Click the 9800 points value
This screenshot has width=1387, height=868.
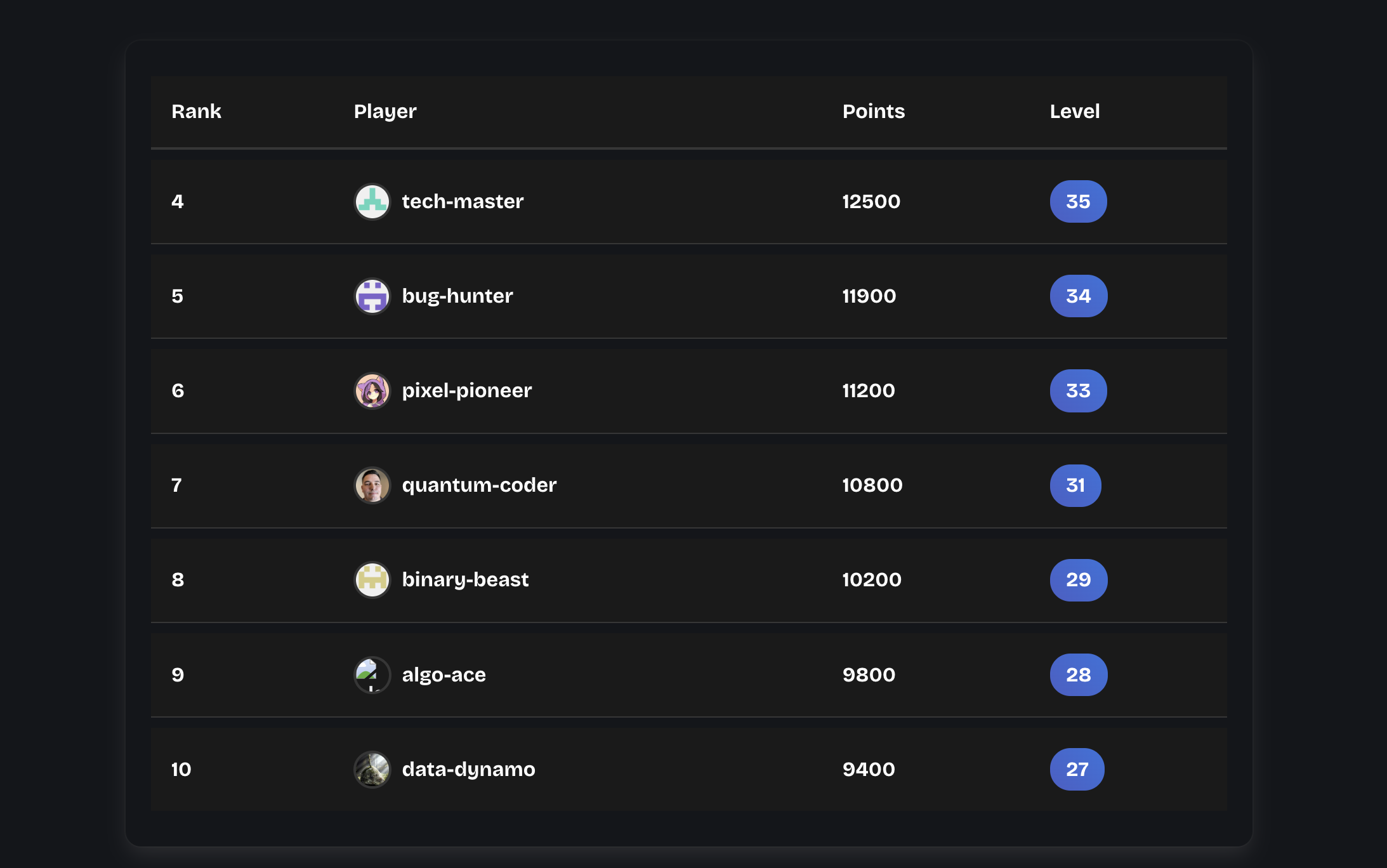click(x=868, y=674)
